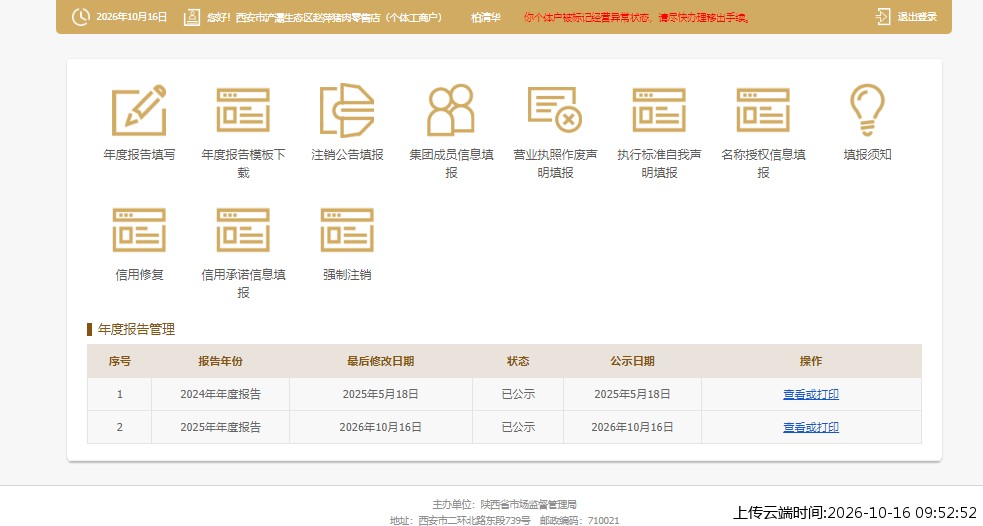Image resolution: width=983 pixels, height=526 pixels.
Task: Click the 信用修复 label text
Action: coord(139,274)
